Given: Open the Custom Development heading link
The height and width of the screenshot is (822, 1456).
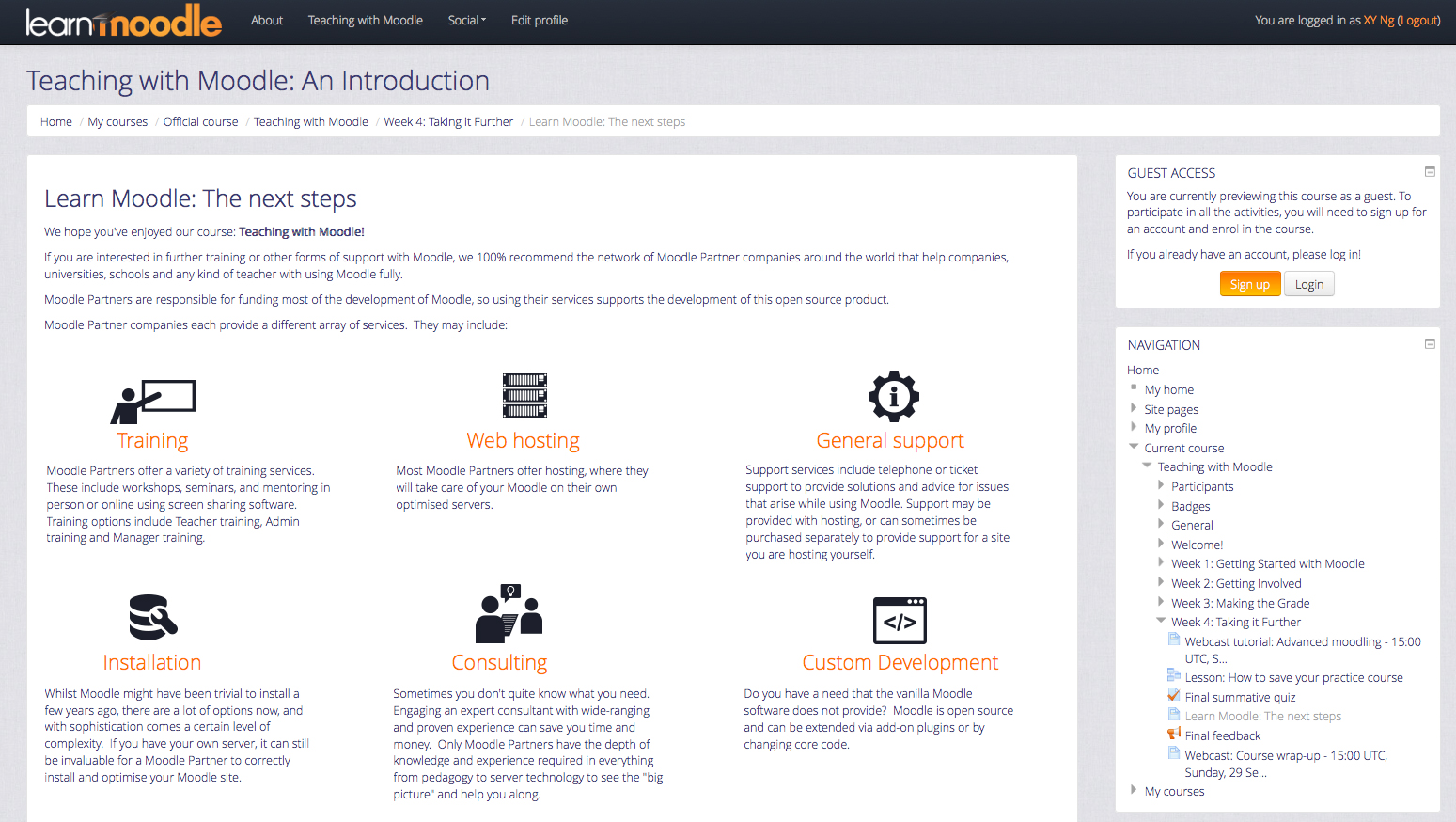Looking at the screenshot, I should pyautogui.click(x=900, y=662).
